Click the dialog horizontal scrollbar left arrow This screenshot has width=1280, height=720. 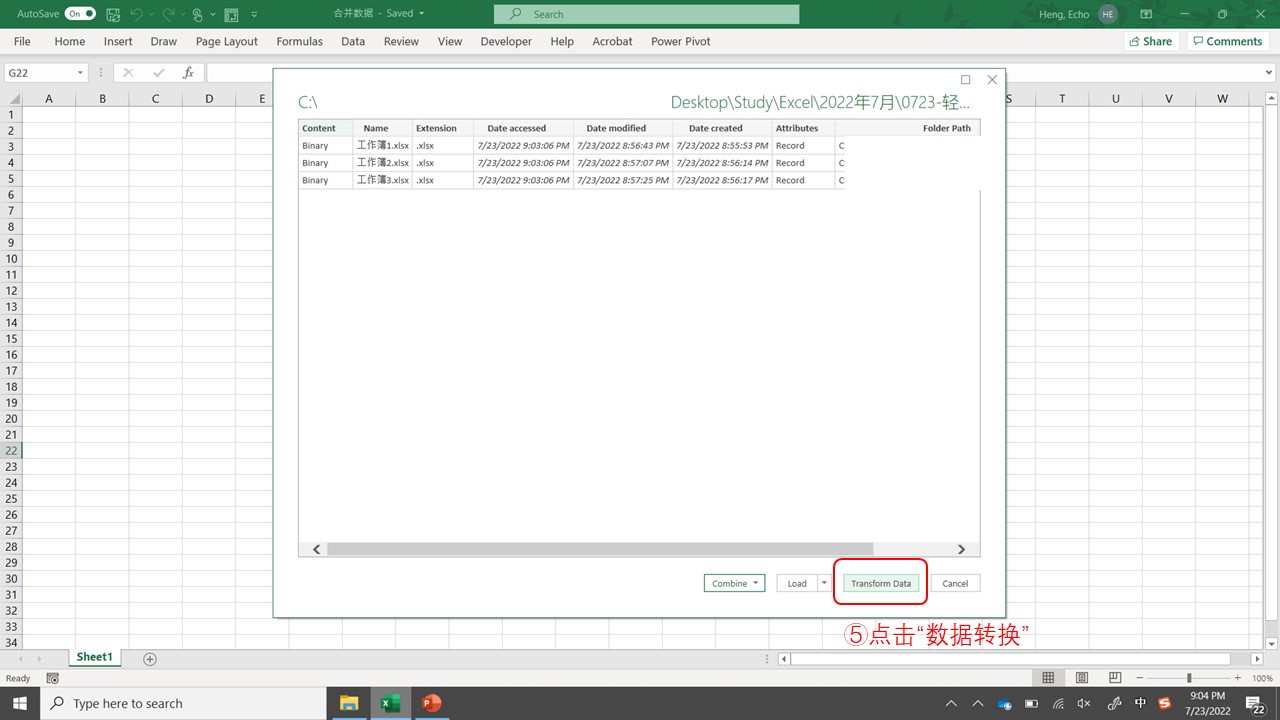317,549
